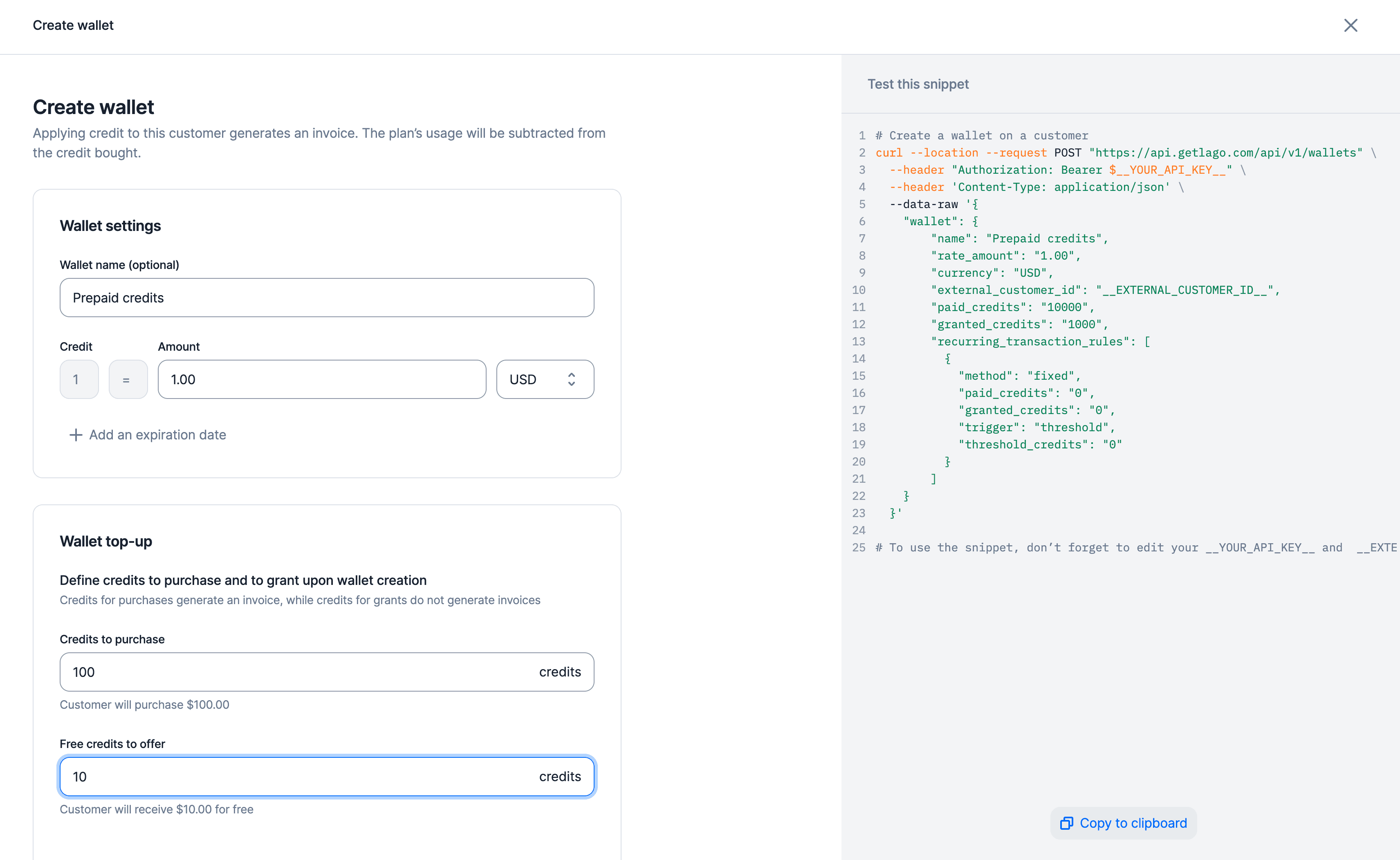Image resolution: width=1400 pixels, height=860 pixels.
Task: Click the Test this snippet header
Action: [x=918, y=84]
